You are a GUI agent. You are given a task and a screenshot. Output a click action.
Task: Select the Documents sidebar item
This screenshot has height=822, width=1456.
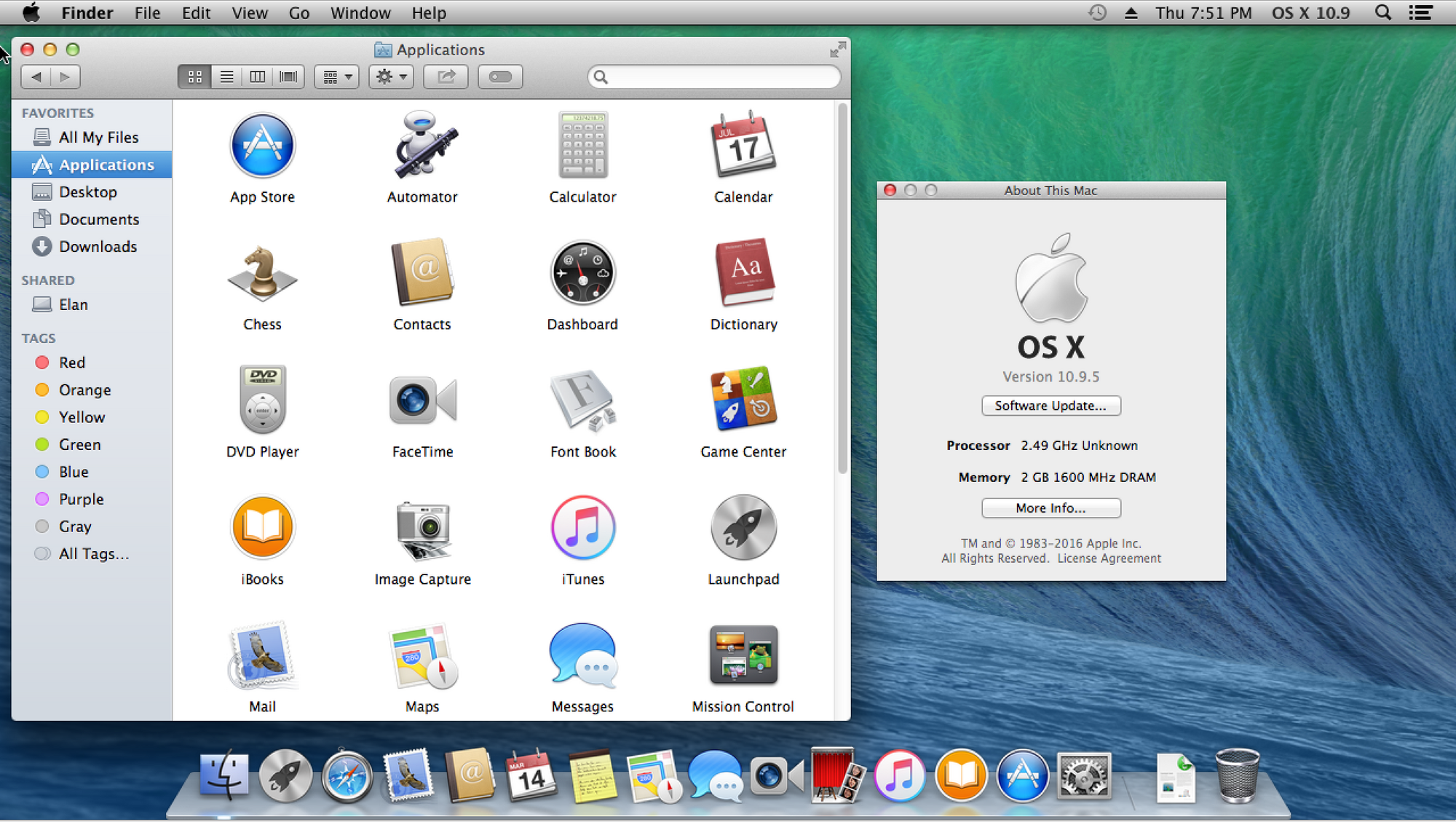98,219
